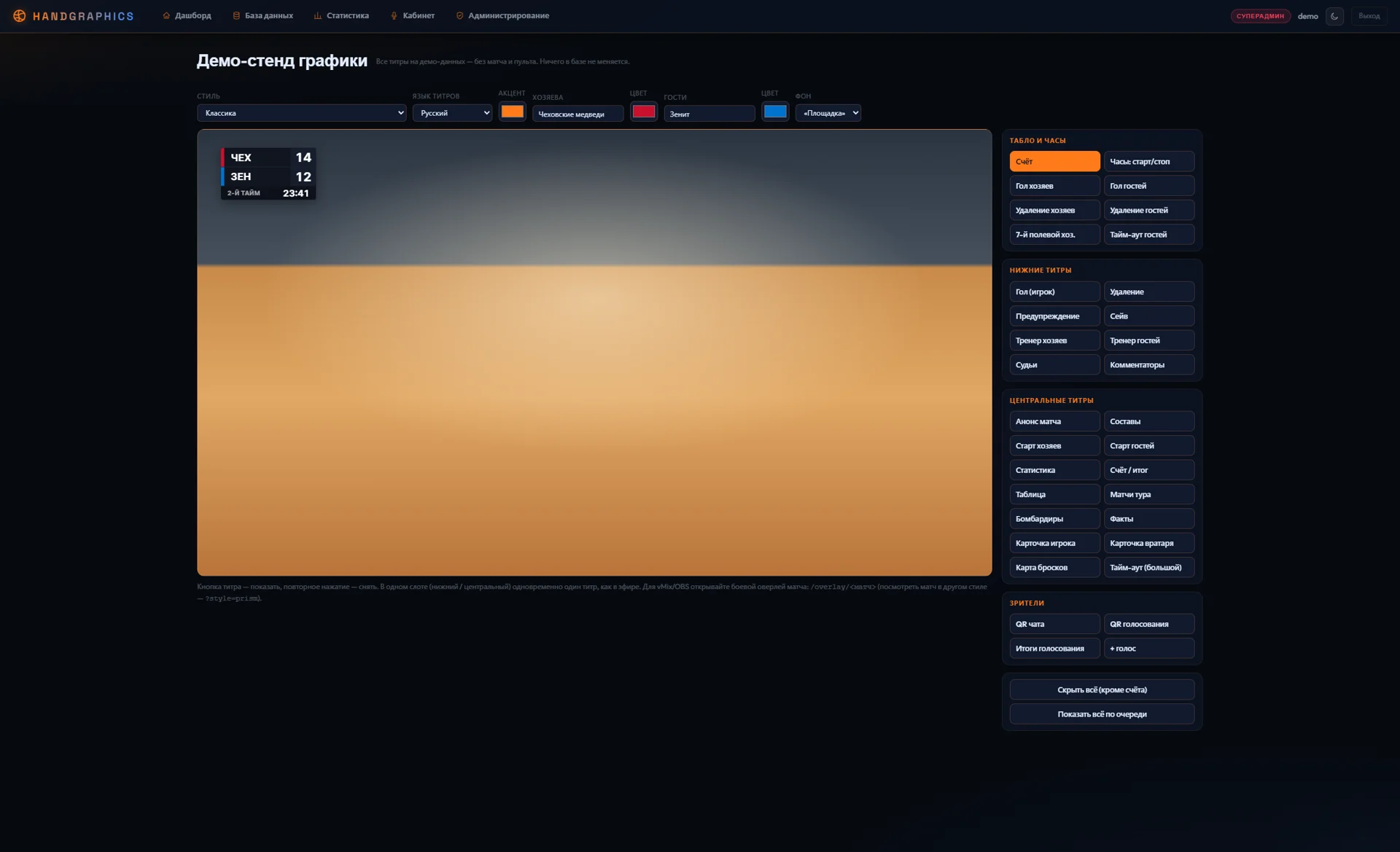This screenshot has height=852, width=1400.
Task: Click Скрыть всё (кроме счёта)
Action: coord(1102,689)
